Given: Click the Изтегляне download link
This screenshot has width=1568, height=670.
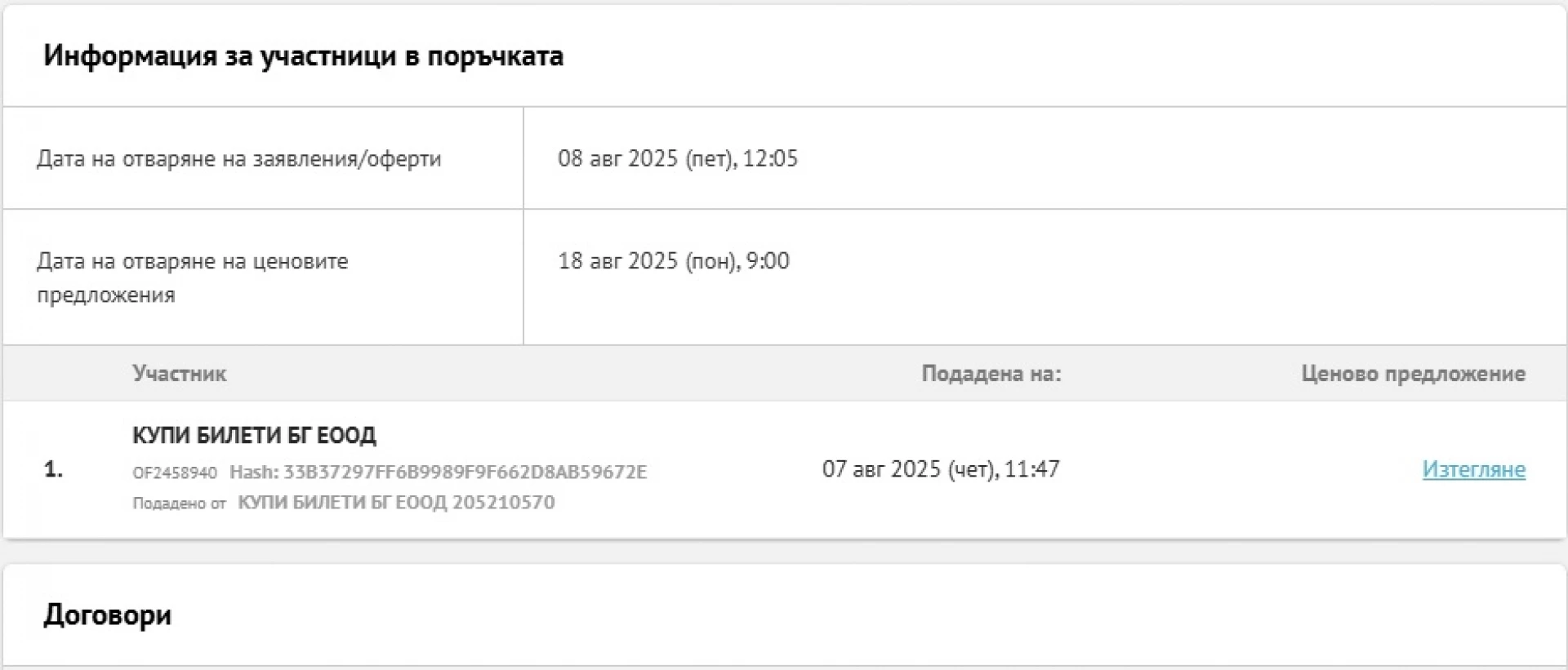Looking at the screenshot, I should coord(1473,469).
